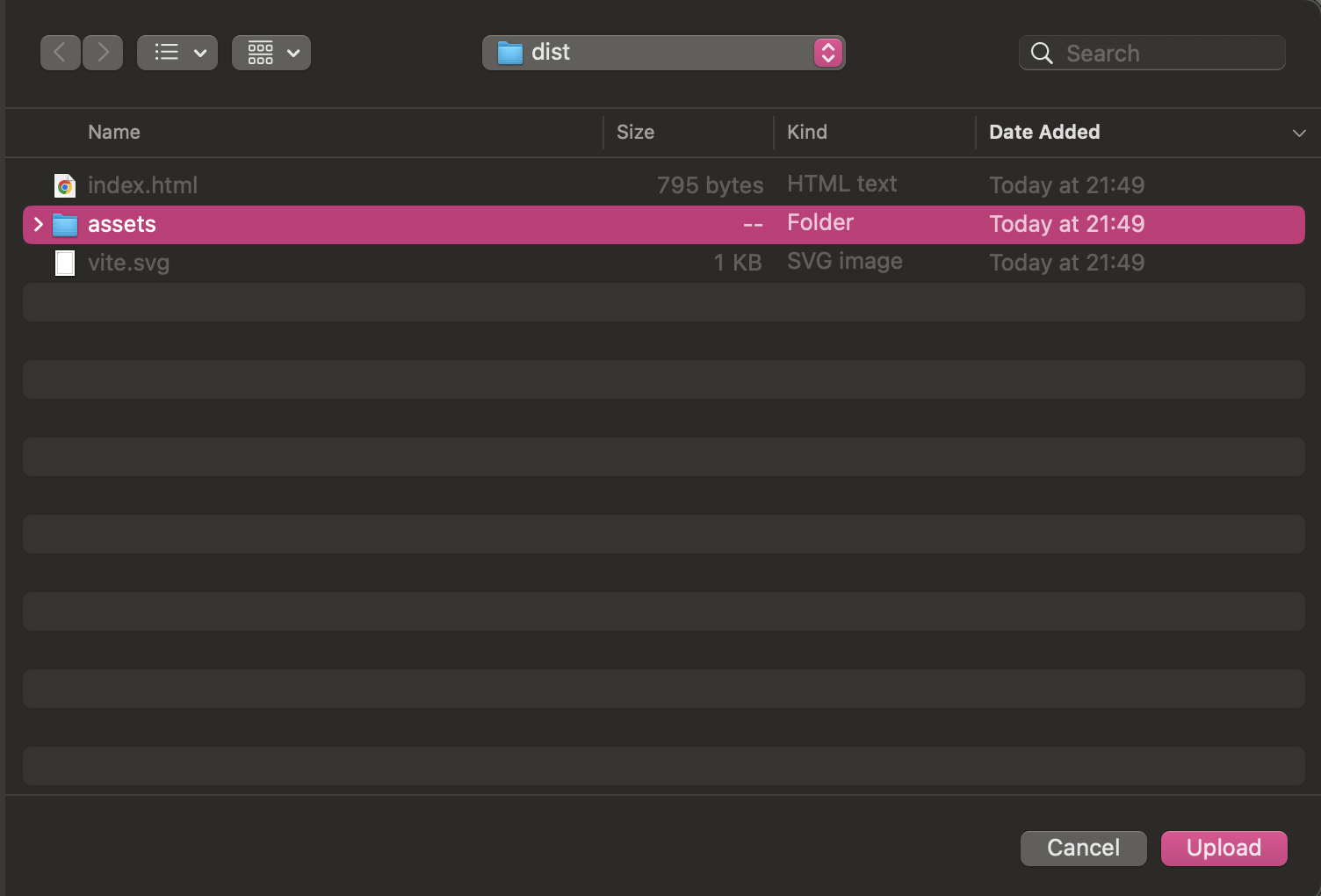Click into the Search field
Image resolution: width=1321 pixels, height=896 pixels.
click(x=1151, y=53)
